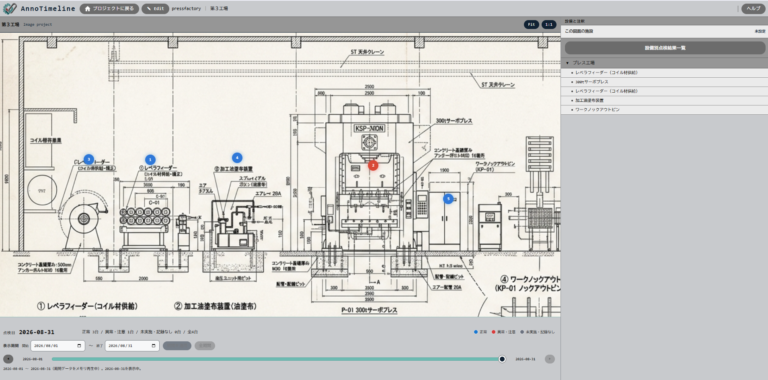Viewport: 768px width, 380px height.
Task: Click the pencil icon in Edit button
Action: click(x=148, y=9)
